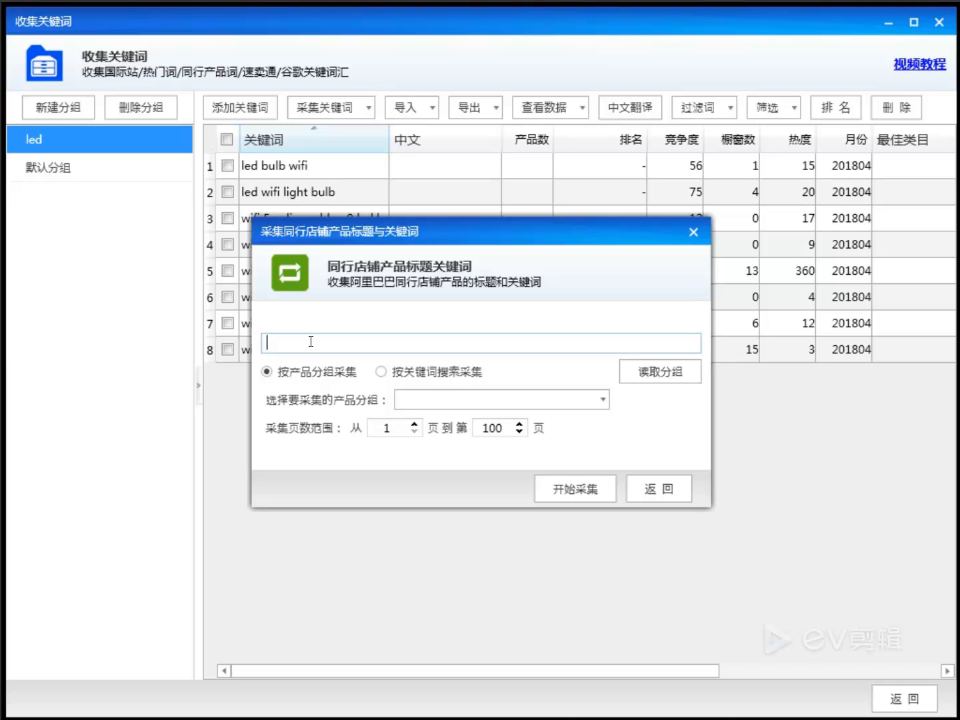Tick the checkbox for led wifi light bulb
960x720 pixels.
[227, 192]
